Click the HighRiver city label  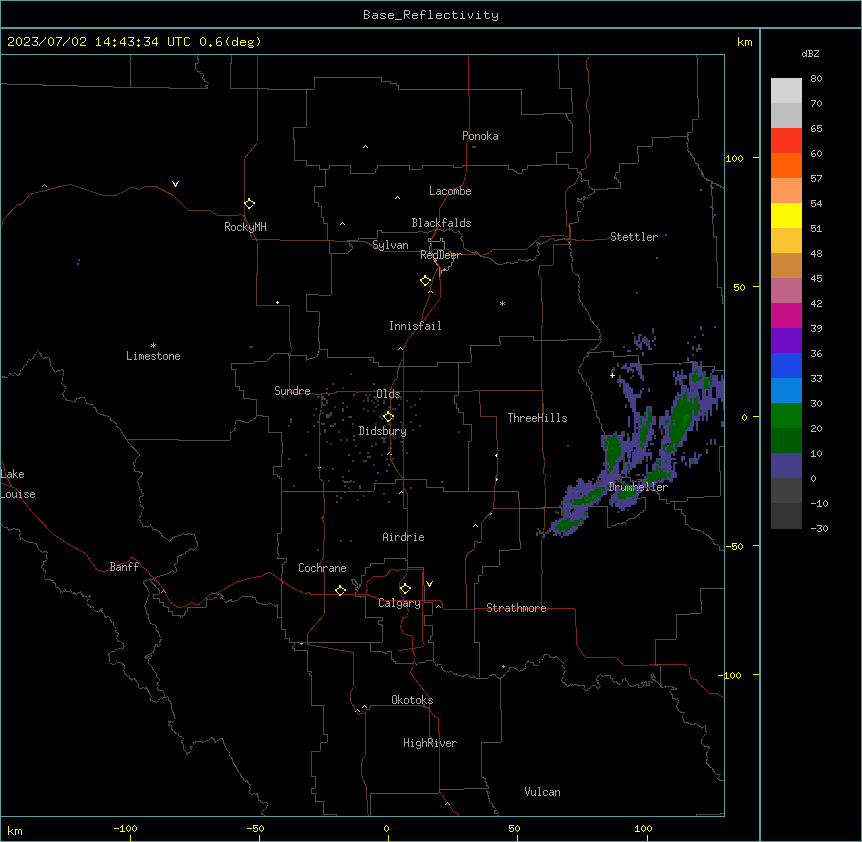(x=430, y=743)
